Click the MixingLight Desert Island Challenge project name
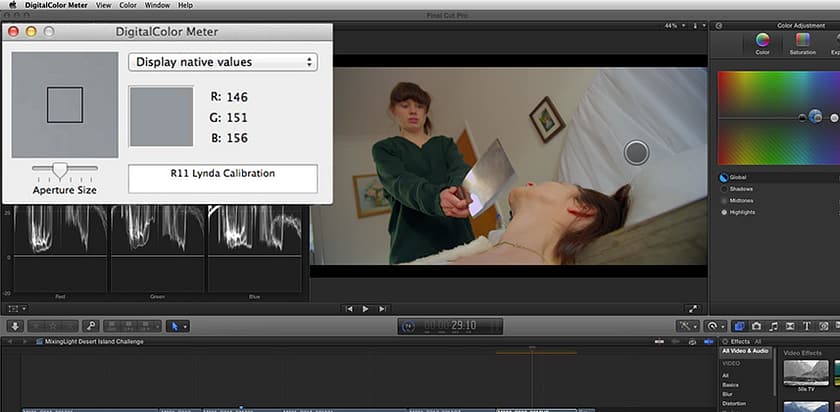Image resolution: width=840 pixels, height=412 pixels. tap(94, 341)
